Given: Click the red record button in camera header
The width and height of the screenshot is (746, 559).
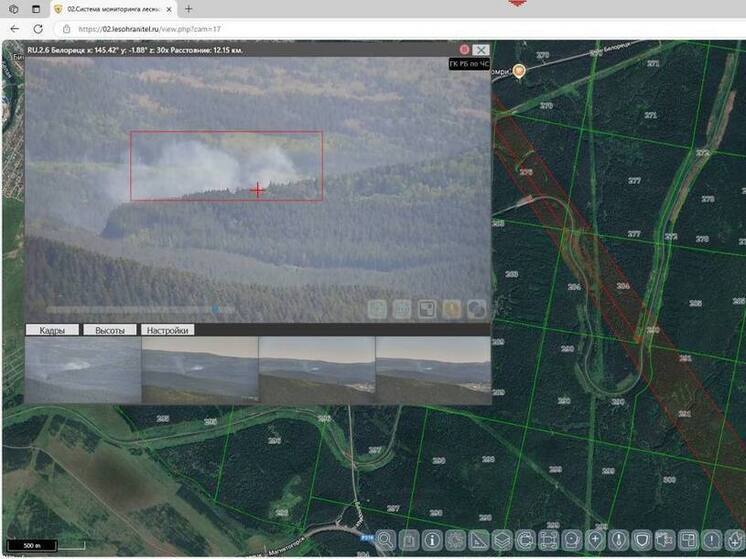Looking at the screenshot, I should coord(464,49).
